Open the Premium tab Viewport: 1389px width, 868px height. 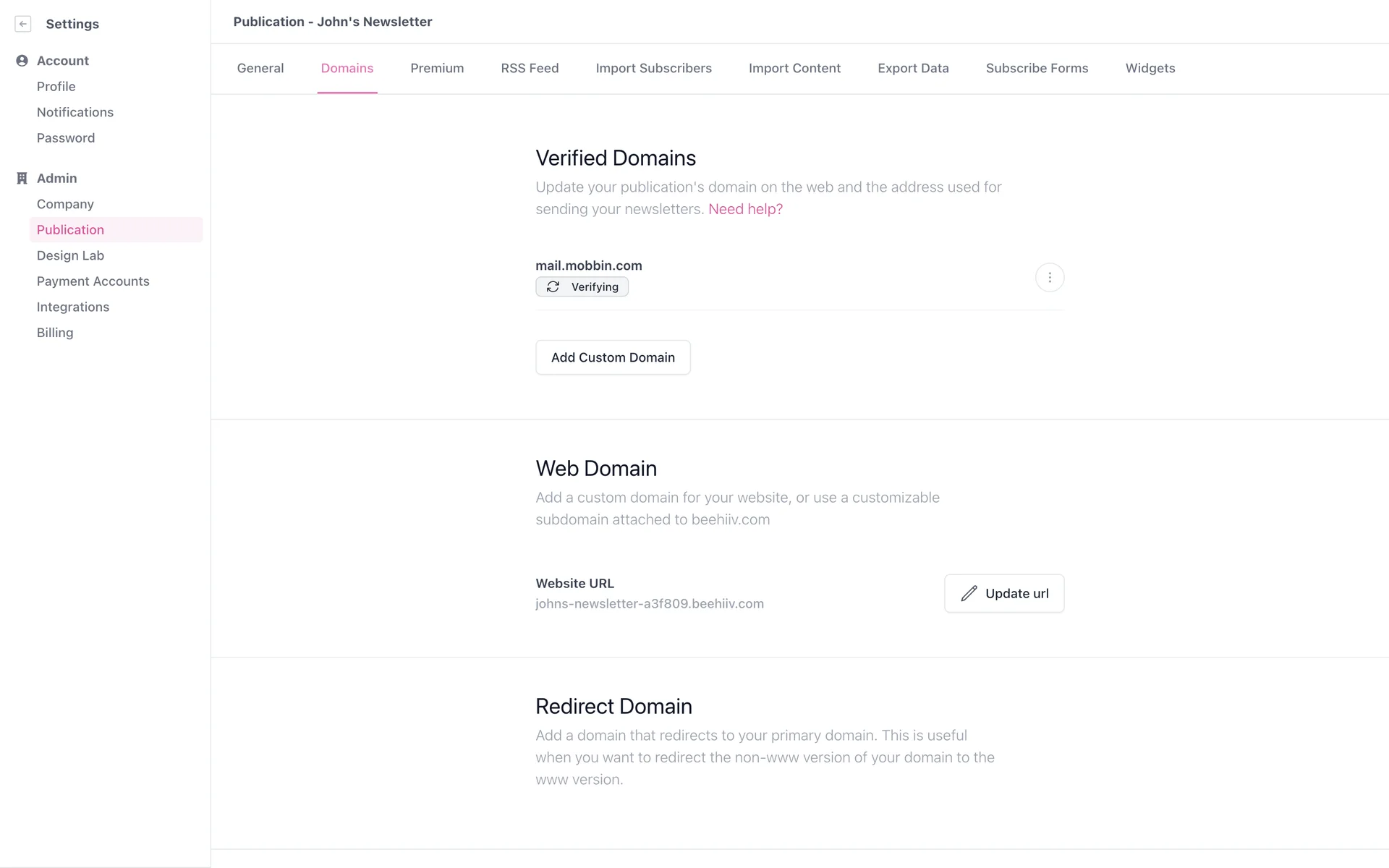pyautogui.click(x=437, y=69)
